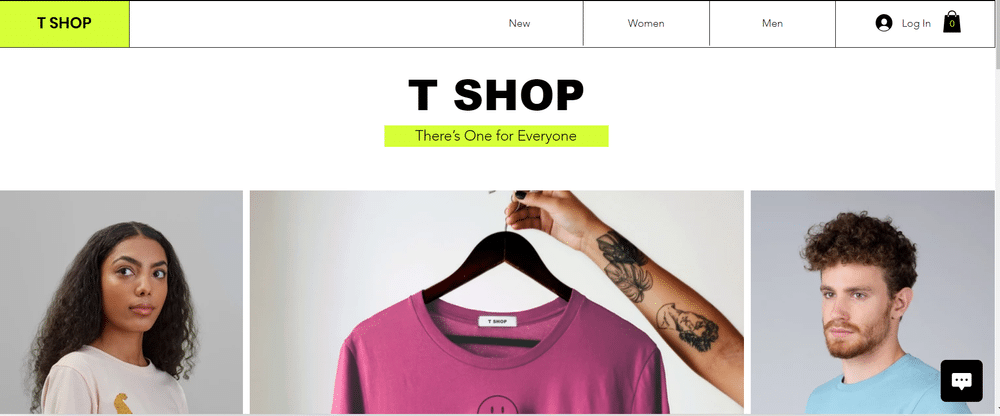Viewport: 1000px width, 416px height.
Task: Click the T SHOP neck label on shirt
Action: 497,321
